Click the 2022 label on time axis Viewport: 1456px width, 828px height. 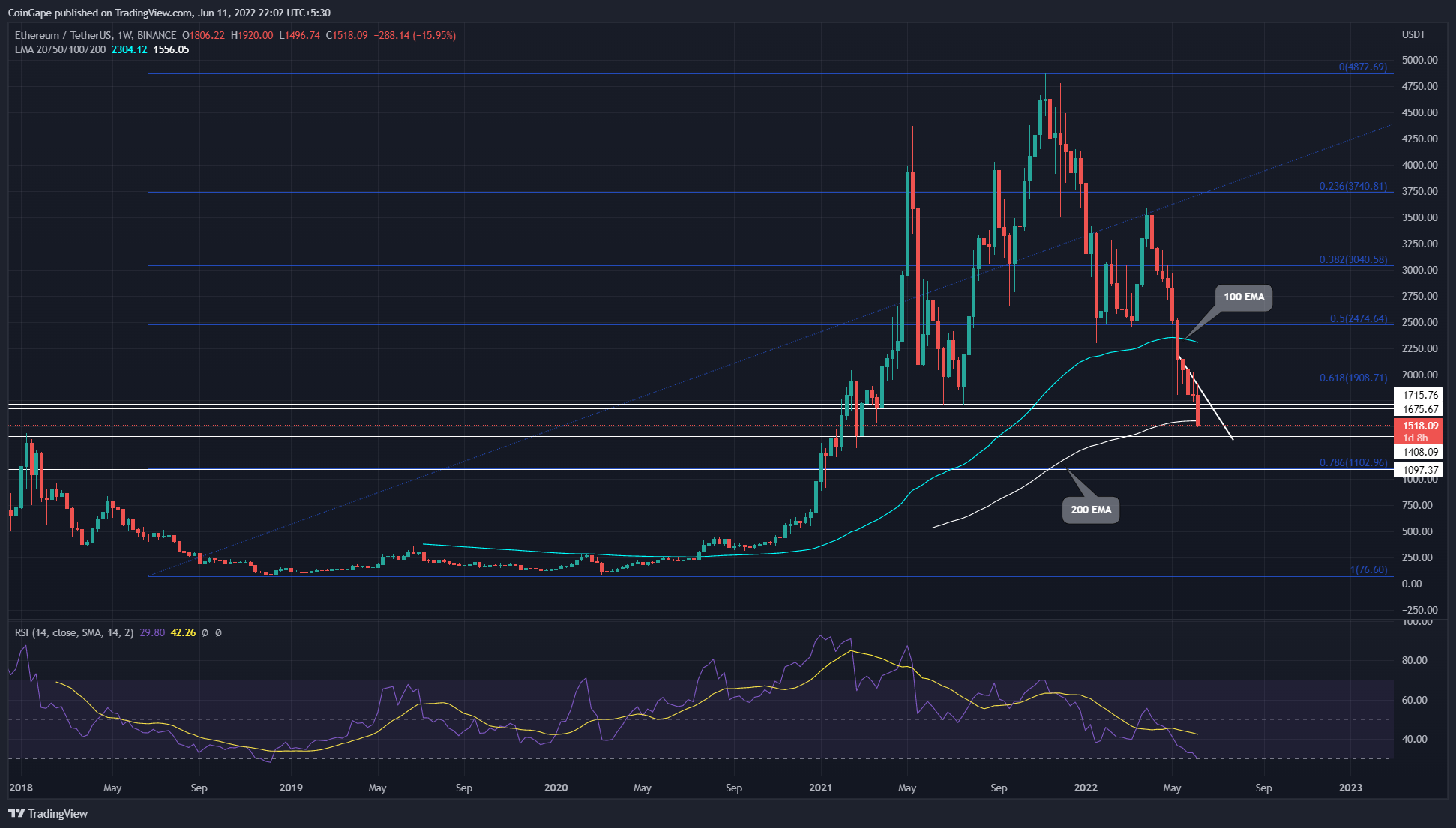pos(1086,788)
